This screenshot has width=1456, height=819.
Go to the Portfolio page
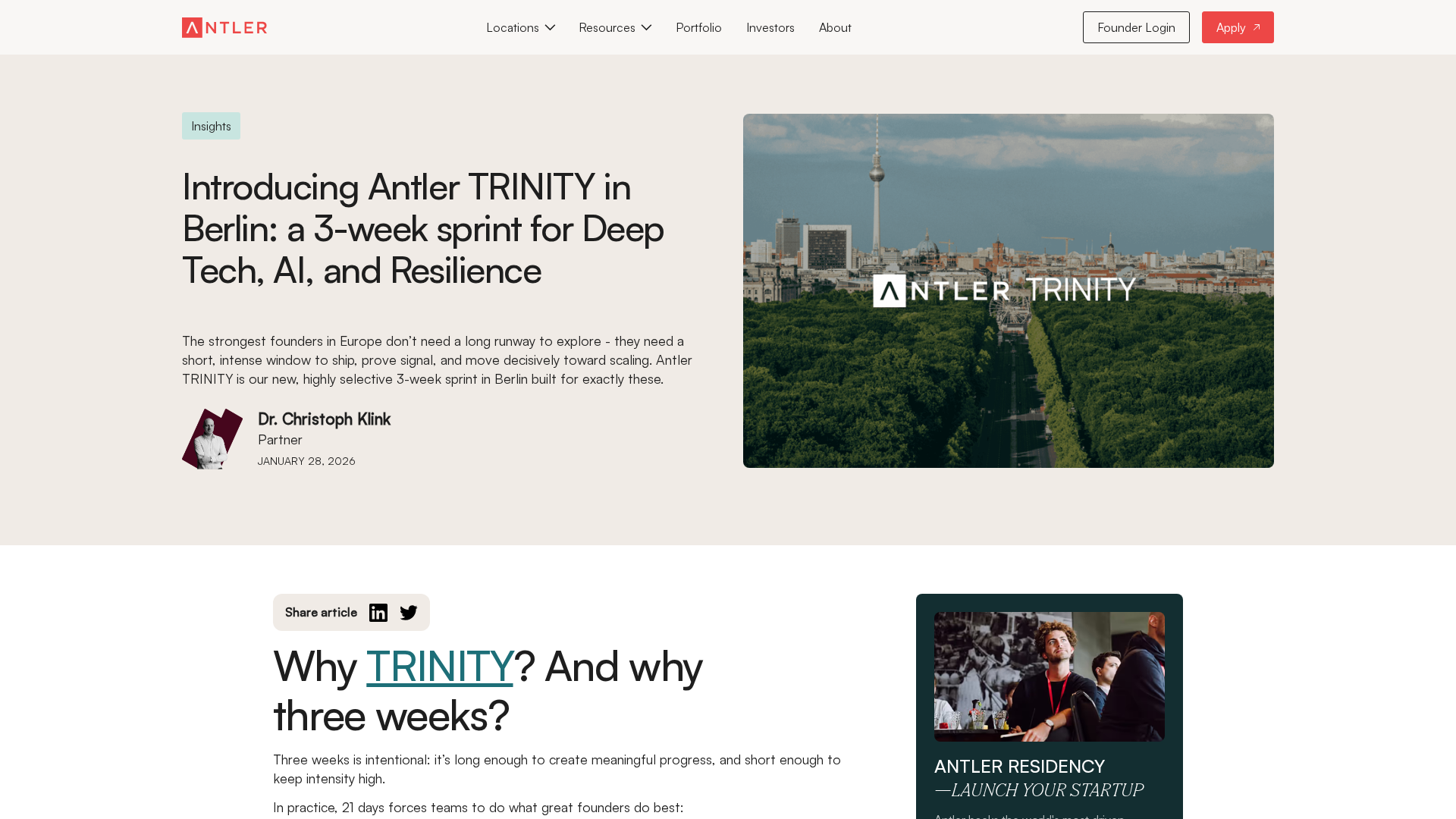point(698,27)
